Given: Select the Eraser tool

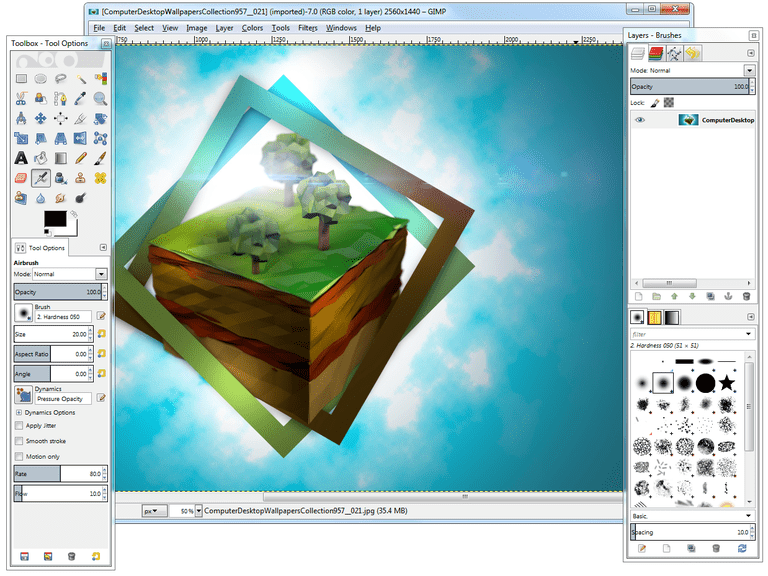Looking at the screenshot, I should coord(21,178).
